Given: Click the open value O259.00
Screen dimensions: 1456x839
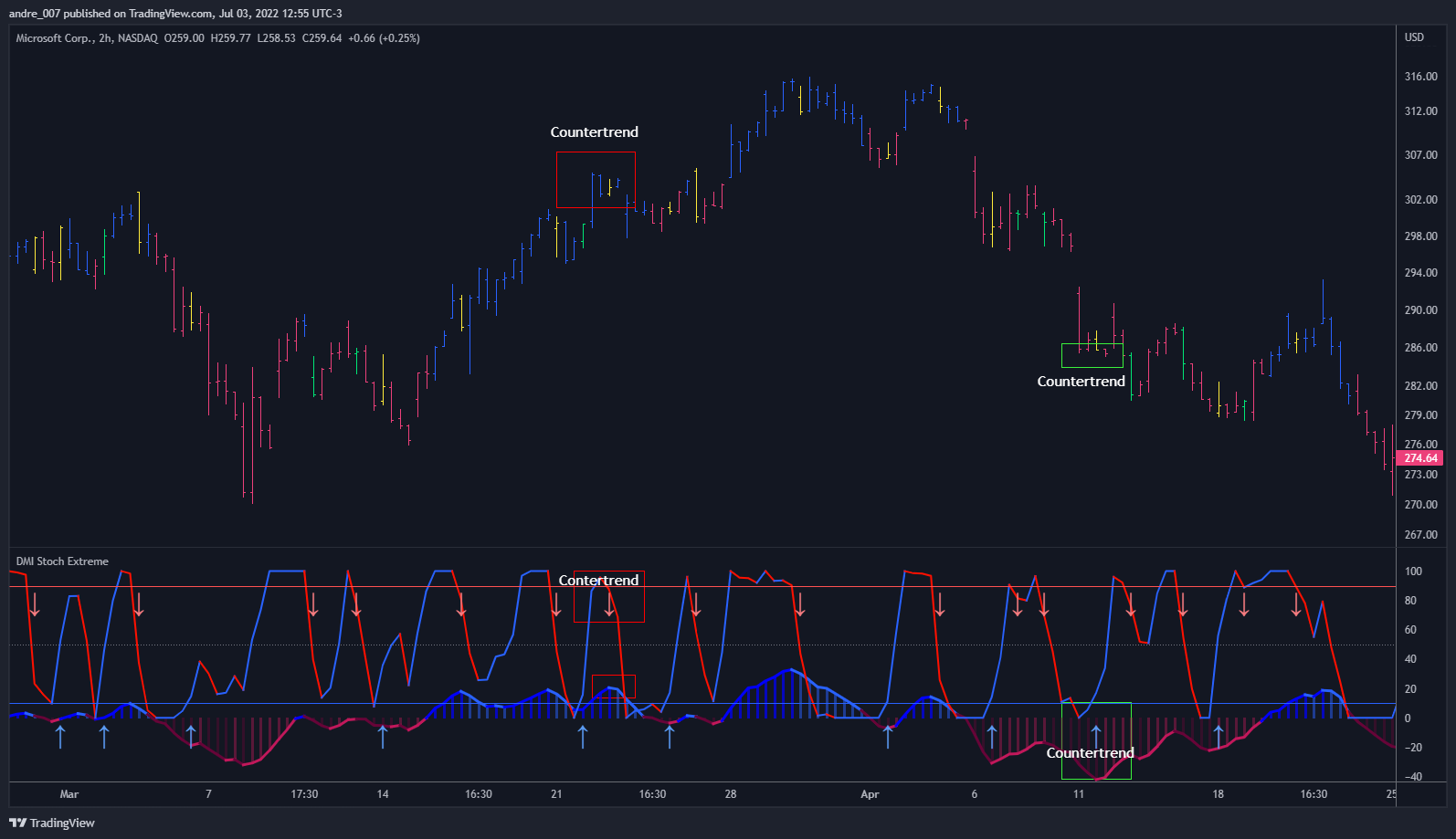Looking at the screenshot, I should click(185, 38).
